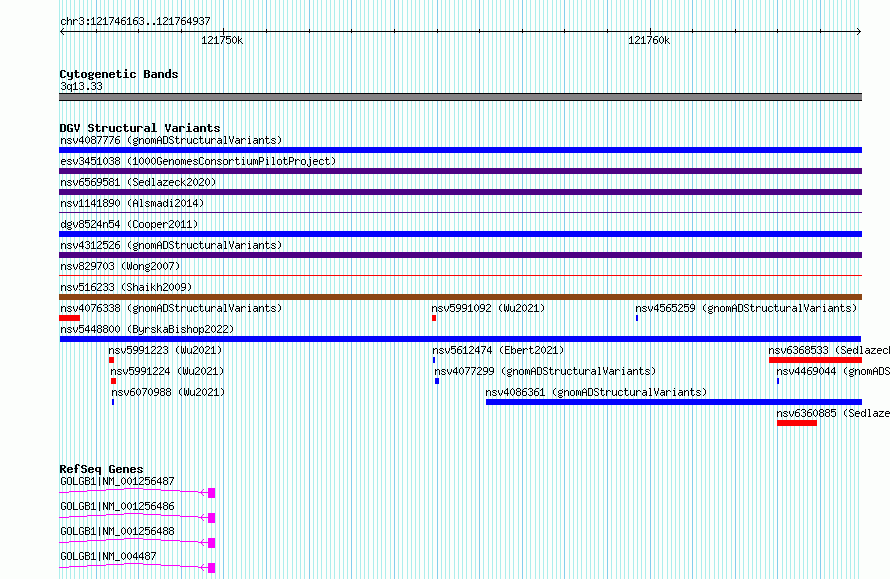Screen dimensions: 890x579
Task: Select the magenta exon of NM_001256488
Action: [211, 543]
